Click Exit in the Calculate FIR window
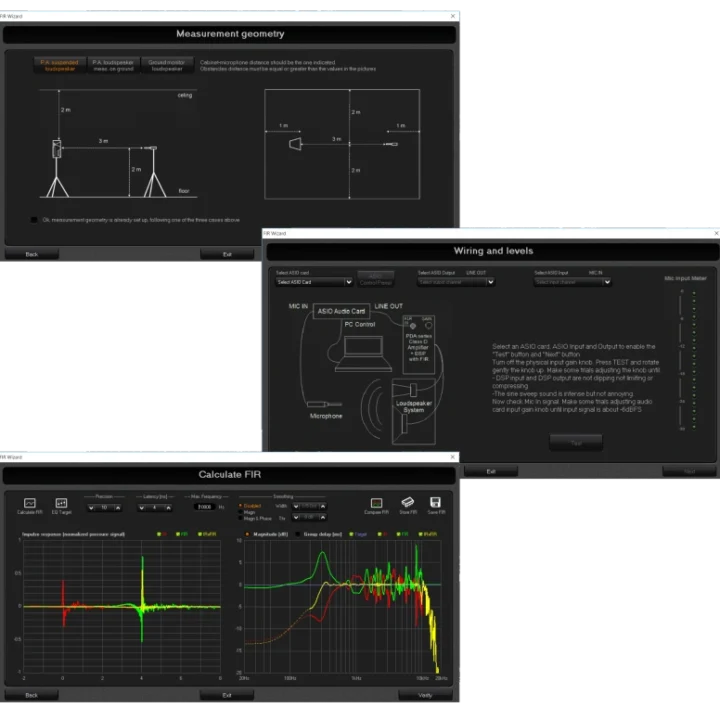 tap(227, 695)
